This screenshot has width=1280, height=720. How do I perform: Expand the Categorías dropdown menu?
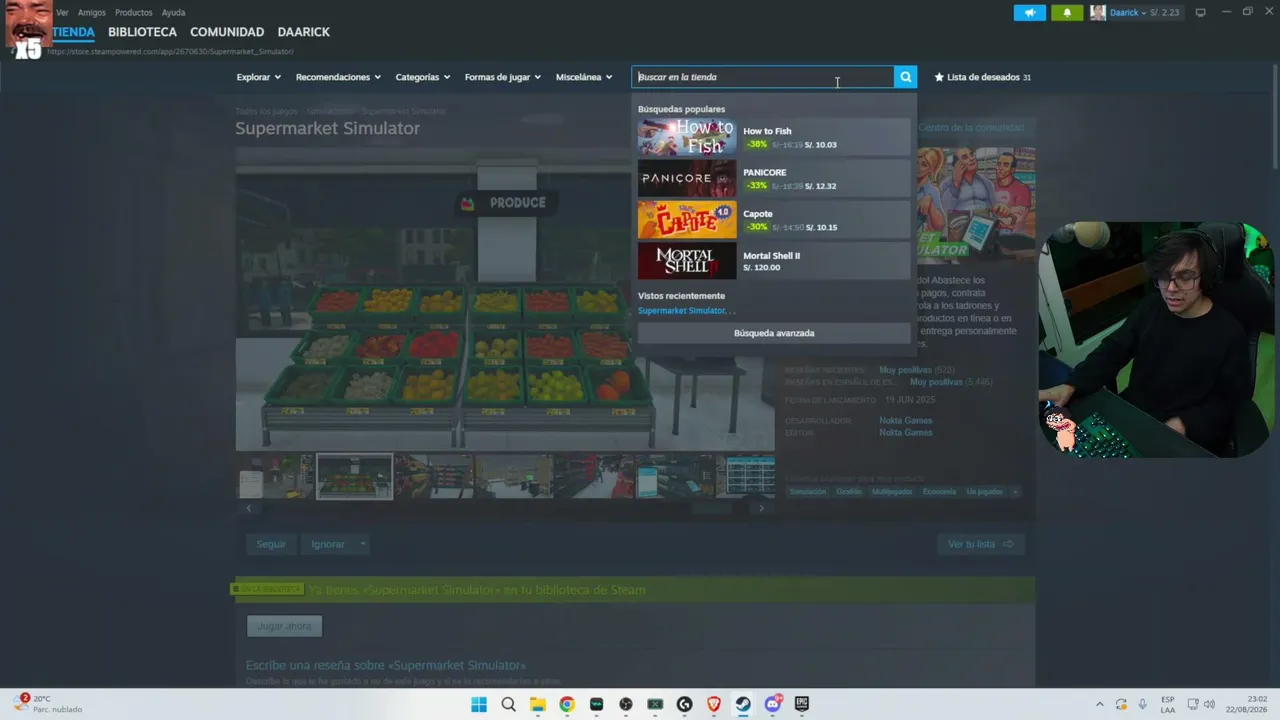tap(422, 77)
